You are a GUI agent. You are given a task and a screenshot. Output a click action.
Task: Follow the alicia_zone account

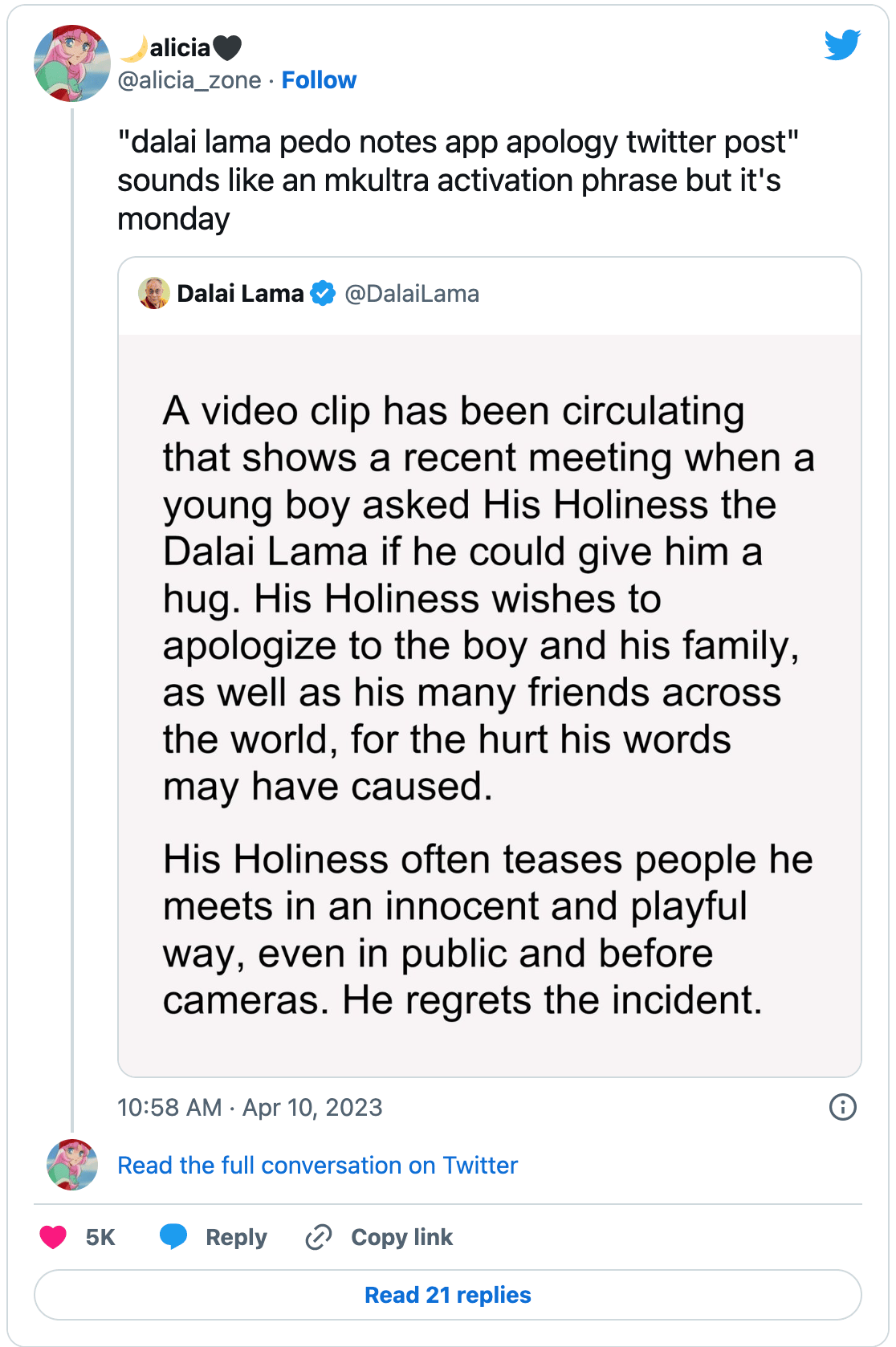319,80
